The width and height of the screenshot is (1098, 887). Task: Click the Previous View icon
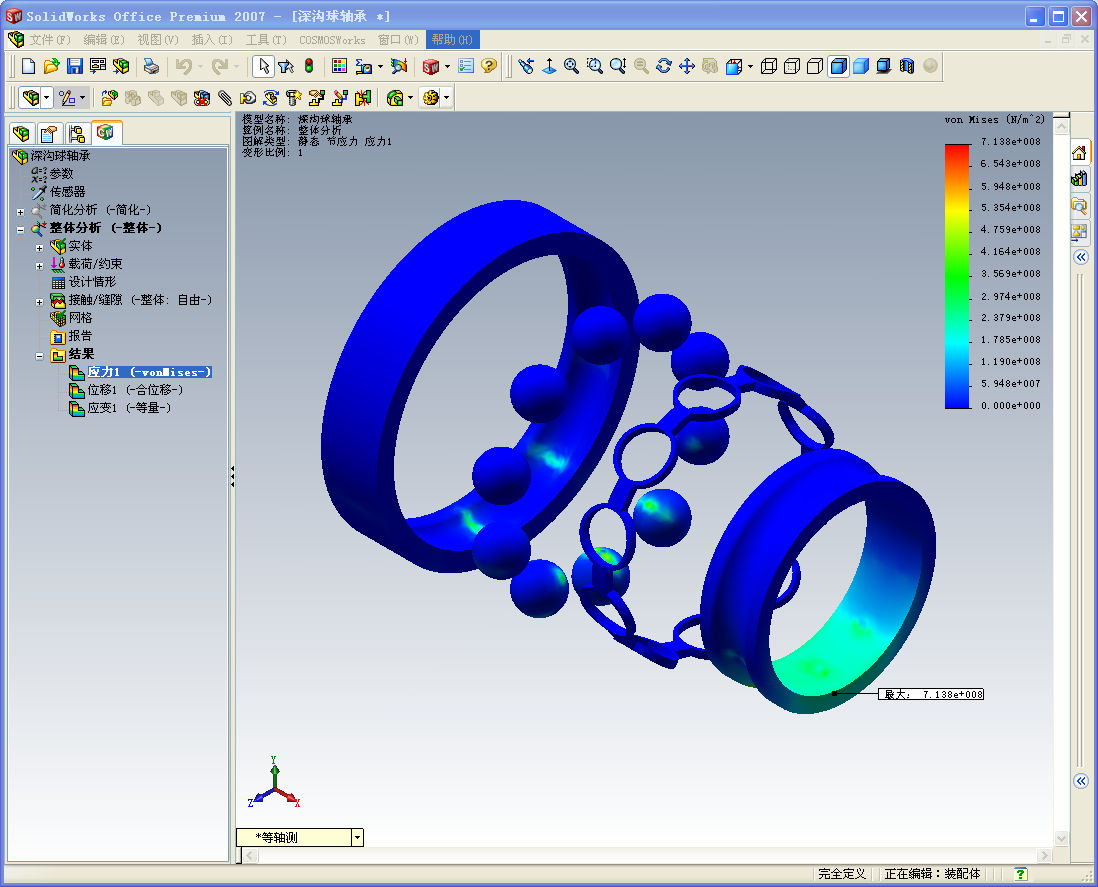coord(526,67)
